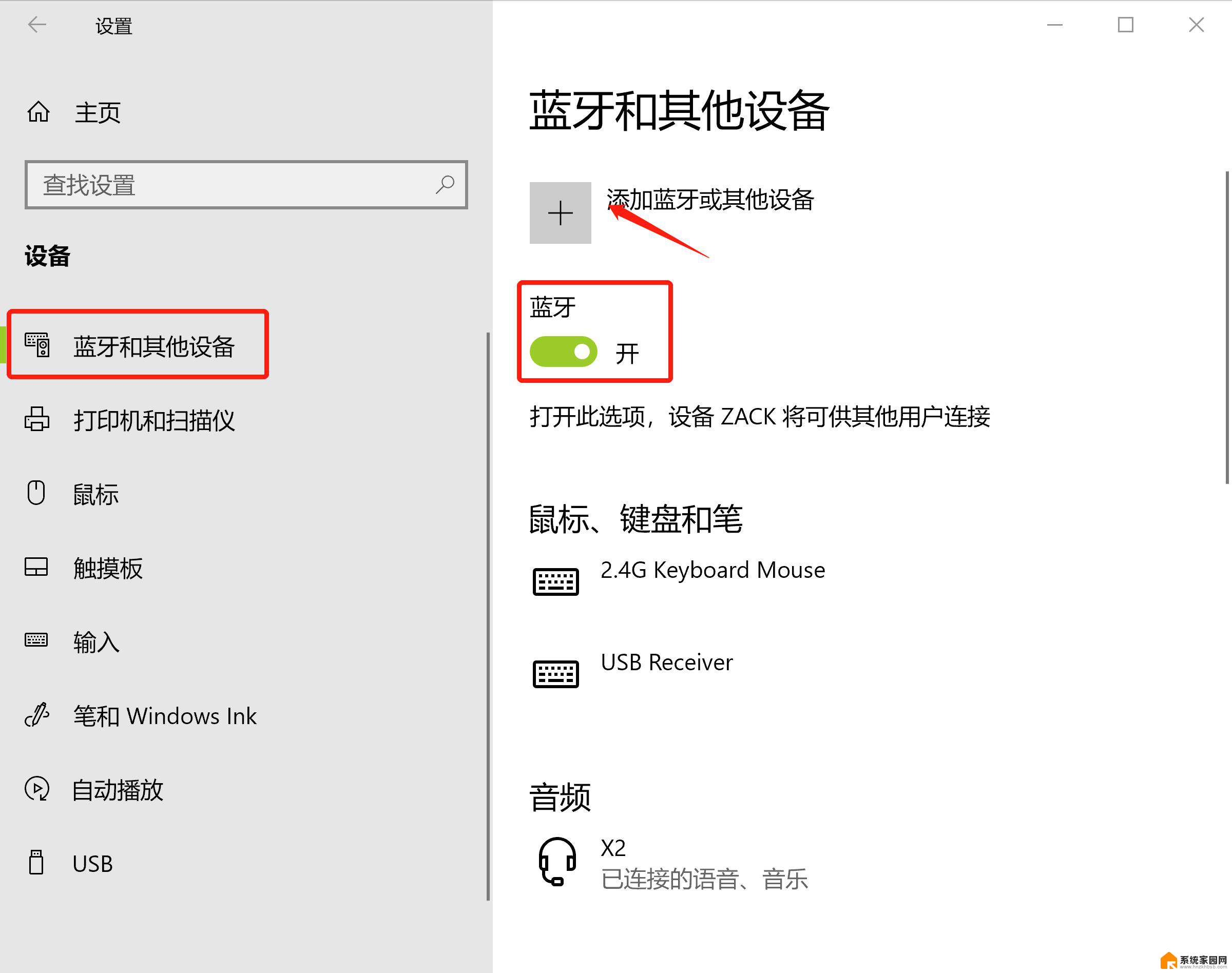Maximize the Settings window
Image resolution: width=1232 pixels, height=973 pixels.
(x=1125, y=25)
